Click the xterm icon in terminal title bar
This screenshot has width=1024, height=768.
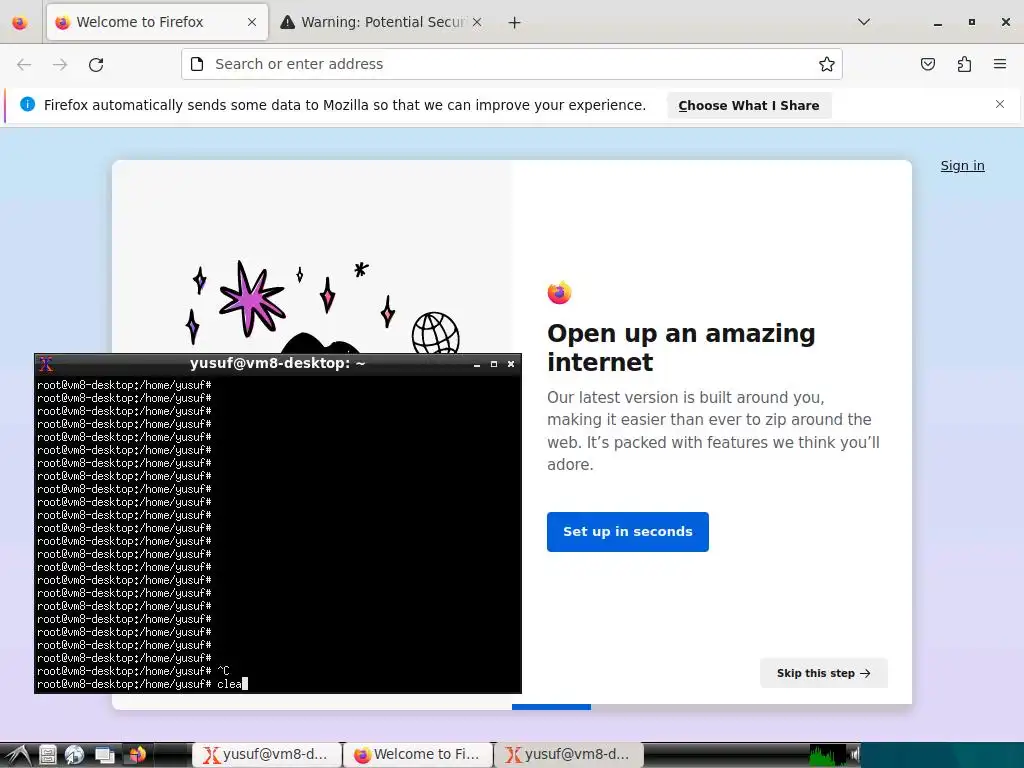(x=46, y=364)
